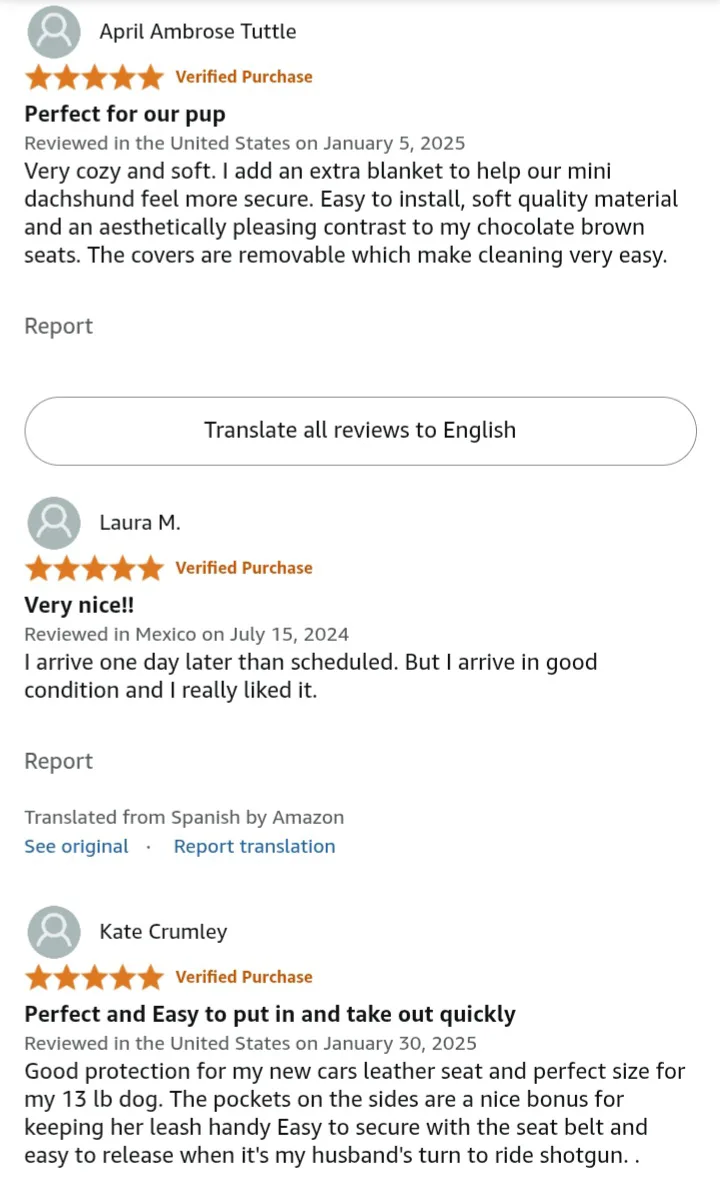Report April Ambrose Tuttle's review

point(58,326)
